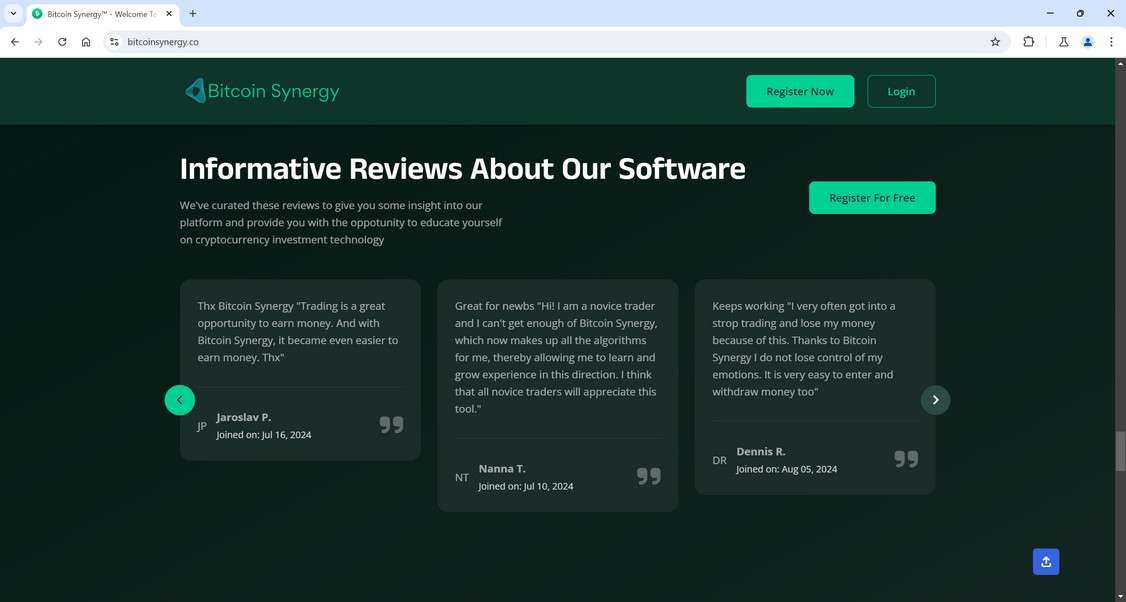The height and width of the screenshot is (602, 1126).
Task: Click the Register Now button
Action: [800, 91]
